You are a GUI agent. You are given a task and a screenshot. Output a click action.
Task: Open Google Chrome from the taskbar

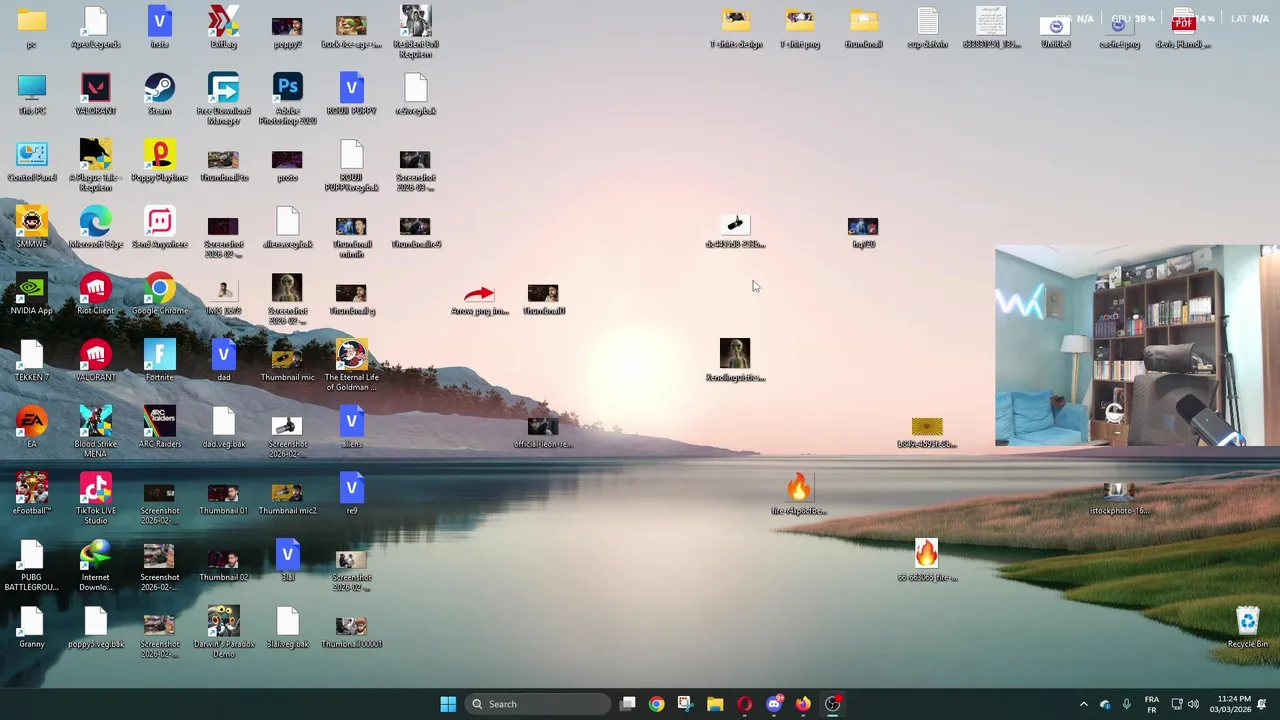coord(656,704)
